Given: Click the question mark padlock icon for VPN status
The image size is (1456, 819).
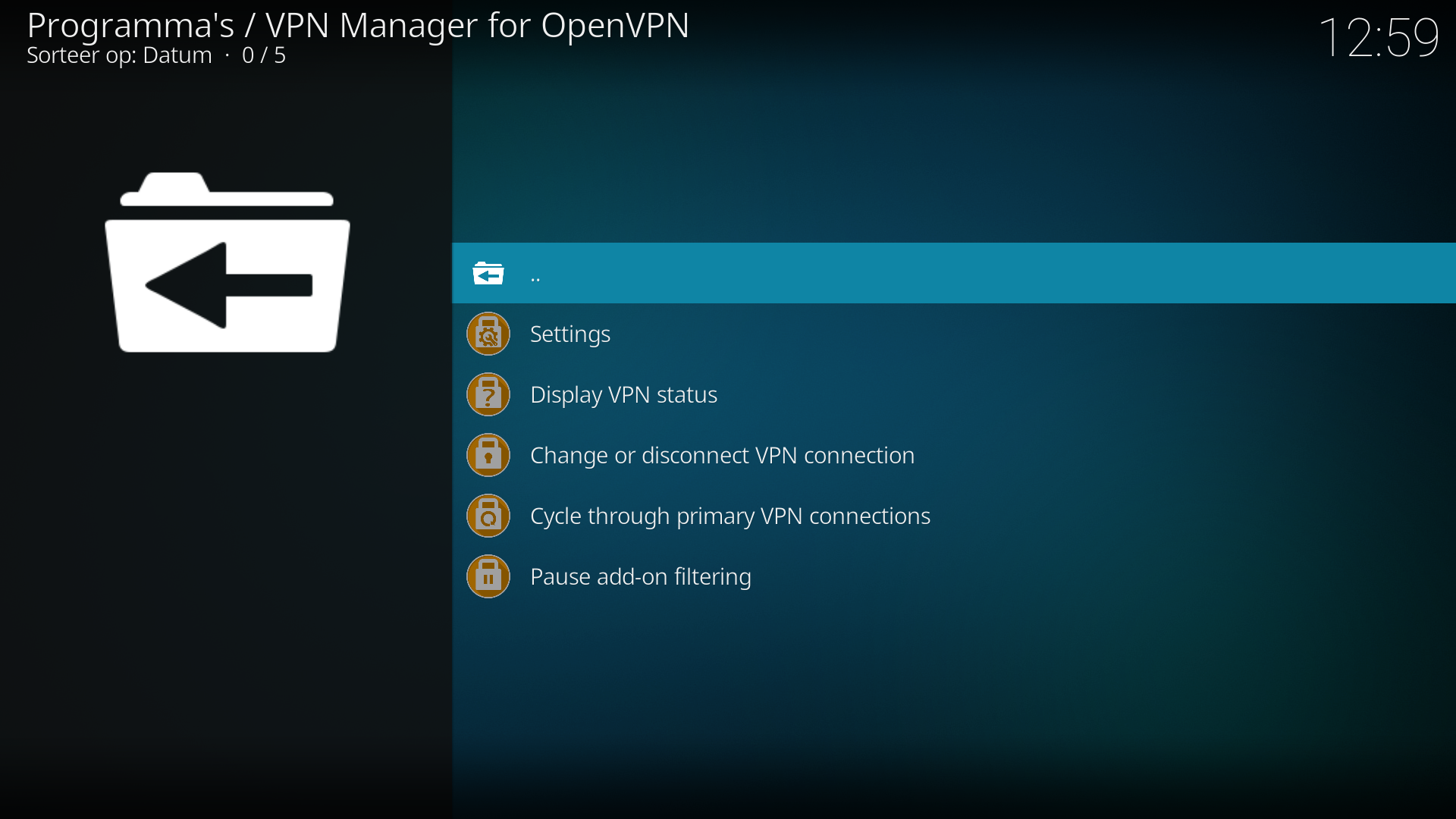Looking at the screenshot, I should 488,394.
